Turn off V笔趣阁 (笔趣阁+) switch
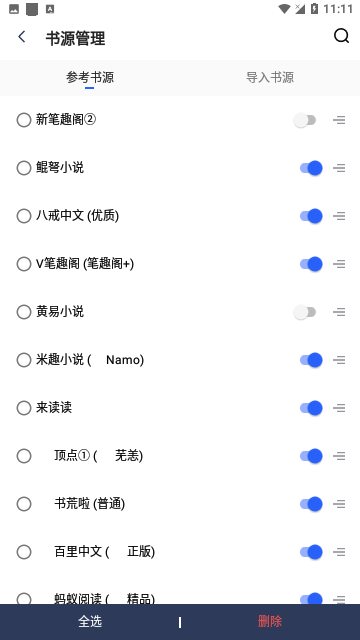 (311, 264)
